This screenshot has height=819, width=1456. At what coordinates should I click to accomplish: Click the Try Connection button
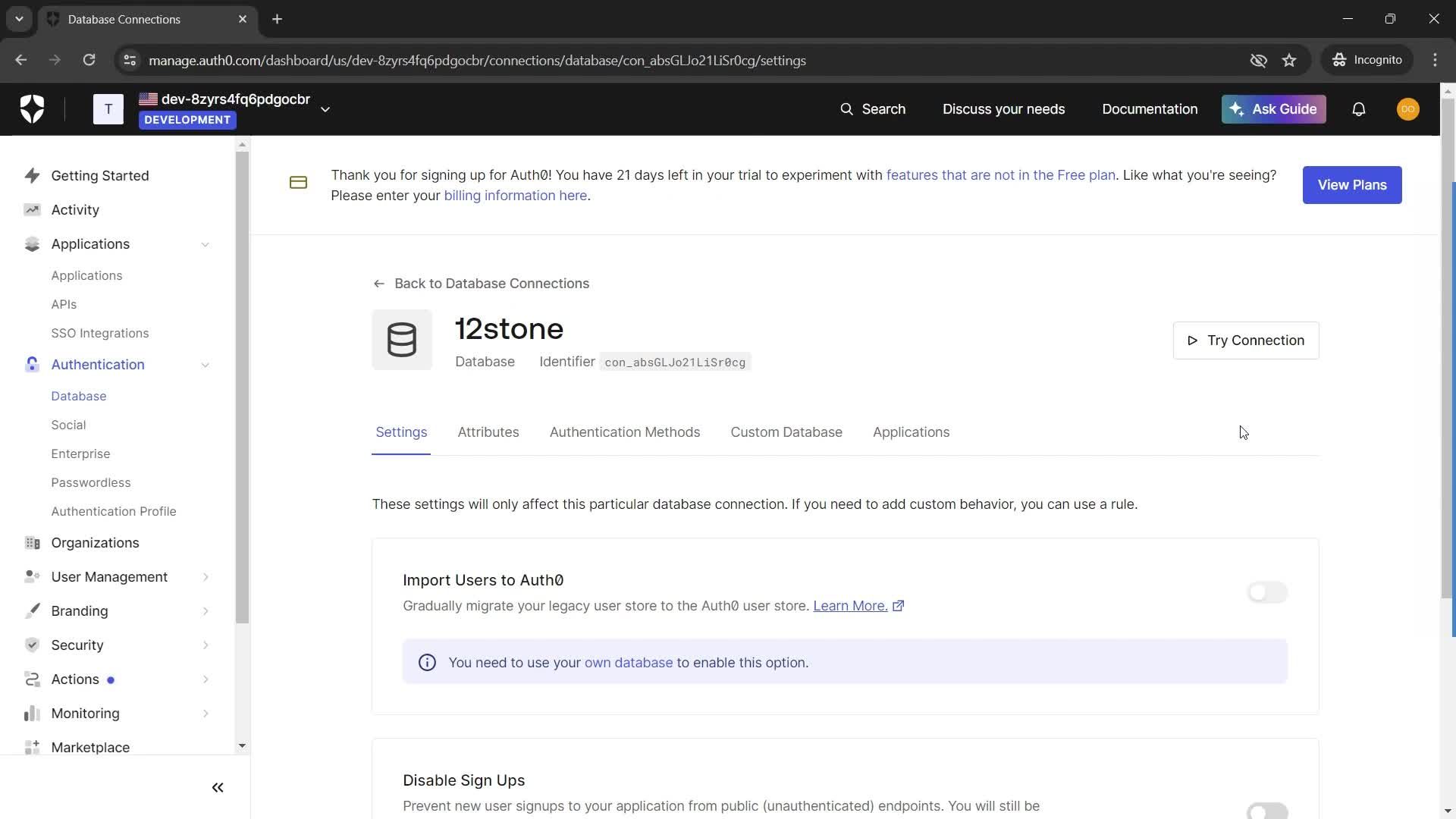[x=1246, y=340]
